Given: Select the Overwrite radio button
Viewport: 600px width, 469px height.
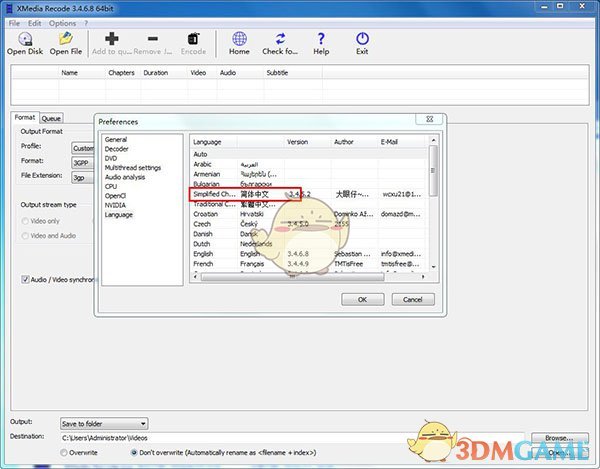Looking at the screenshot, I should [64, 453].
